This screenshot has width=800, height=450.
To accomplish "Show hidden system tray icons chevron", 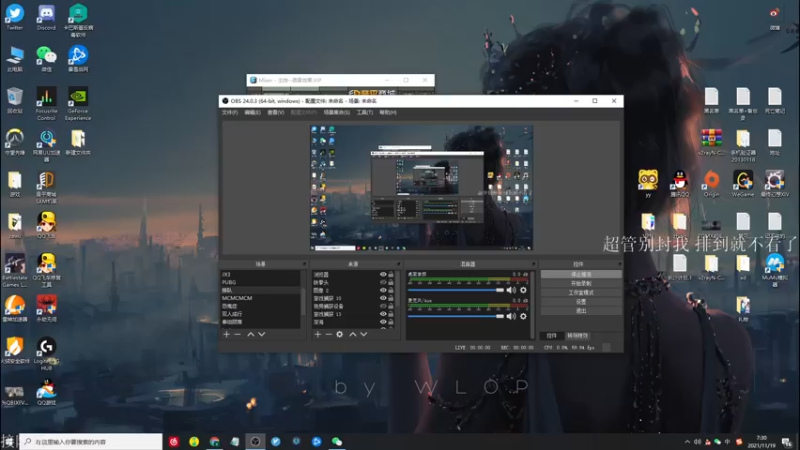I will [x=687, y=442].
